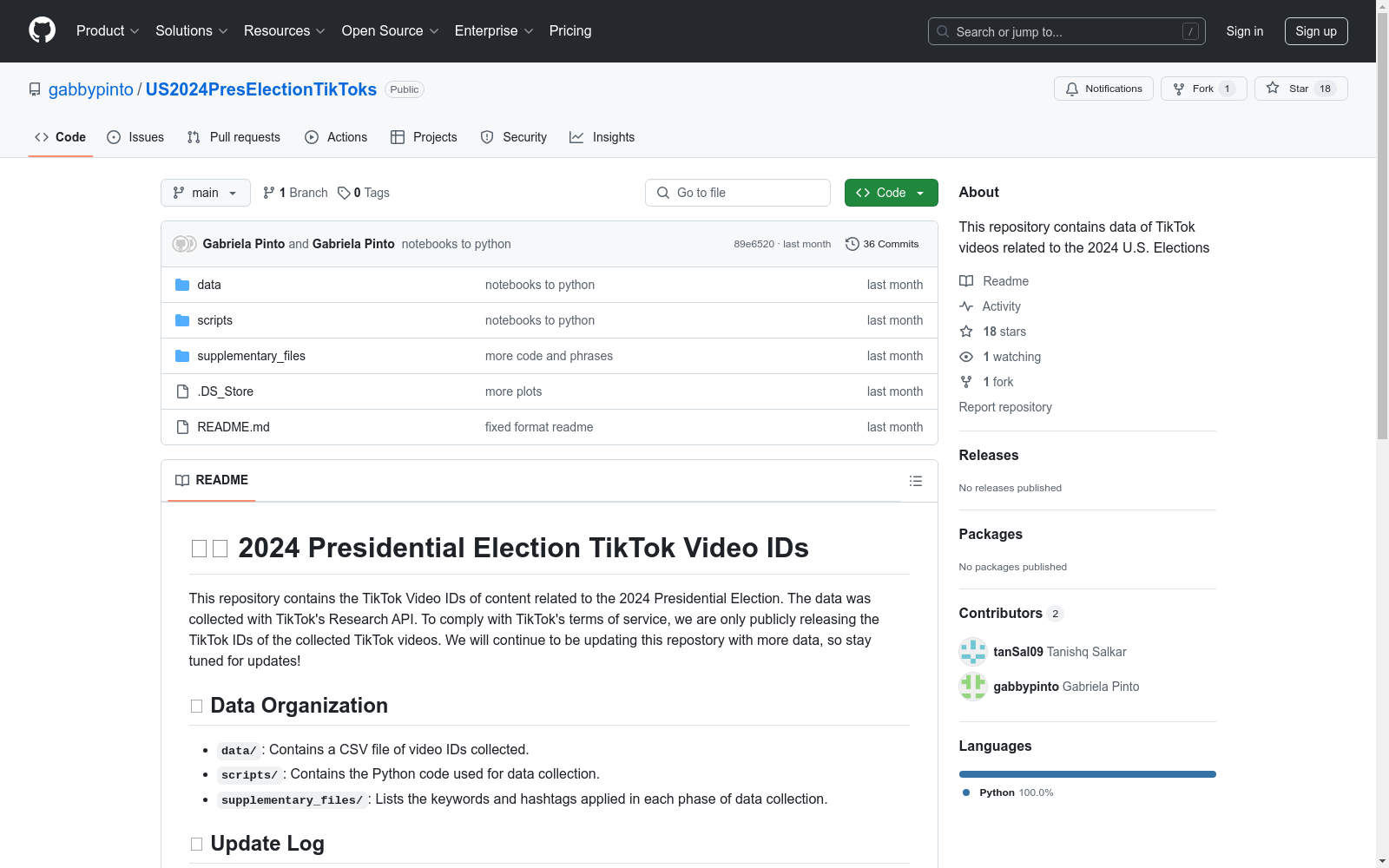Open the Packages heading link

(991, 534)
